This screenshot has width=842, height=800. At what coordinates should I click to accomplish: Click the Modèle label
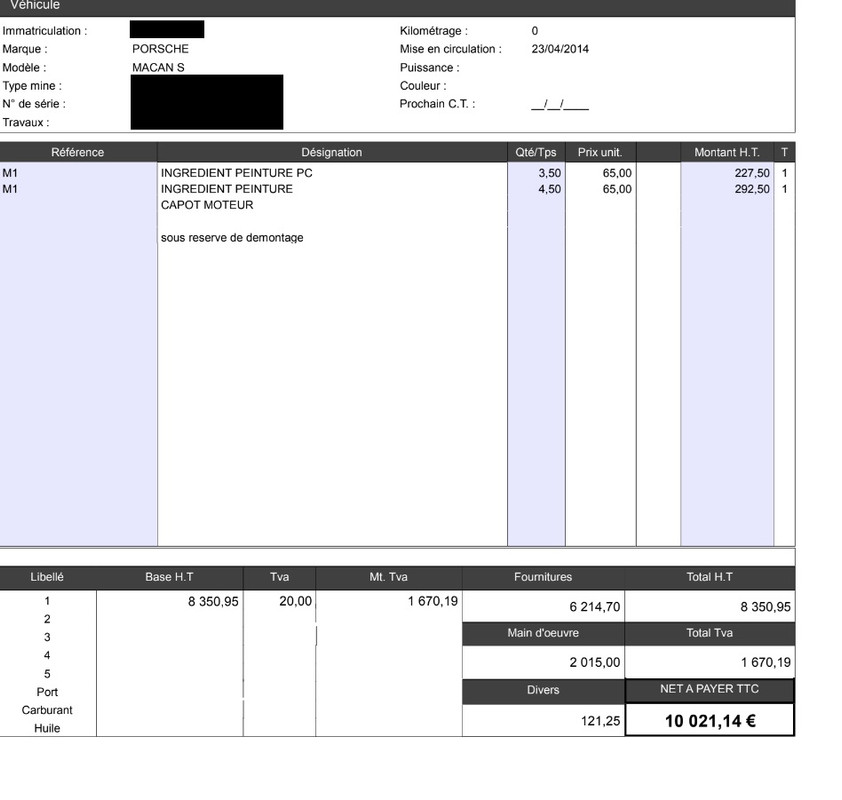[24, 68]
